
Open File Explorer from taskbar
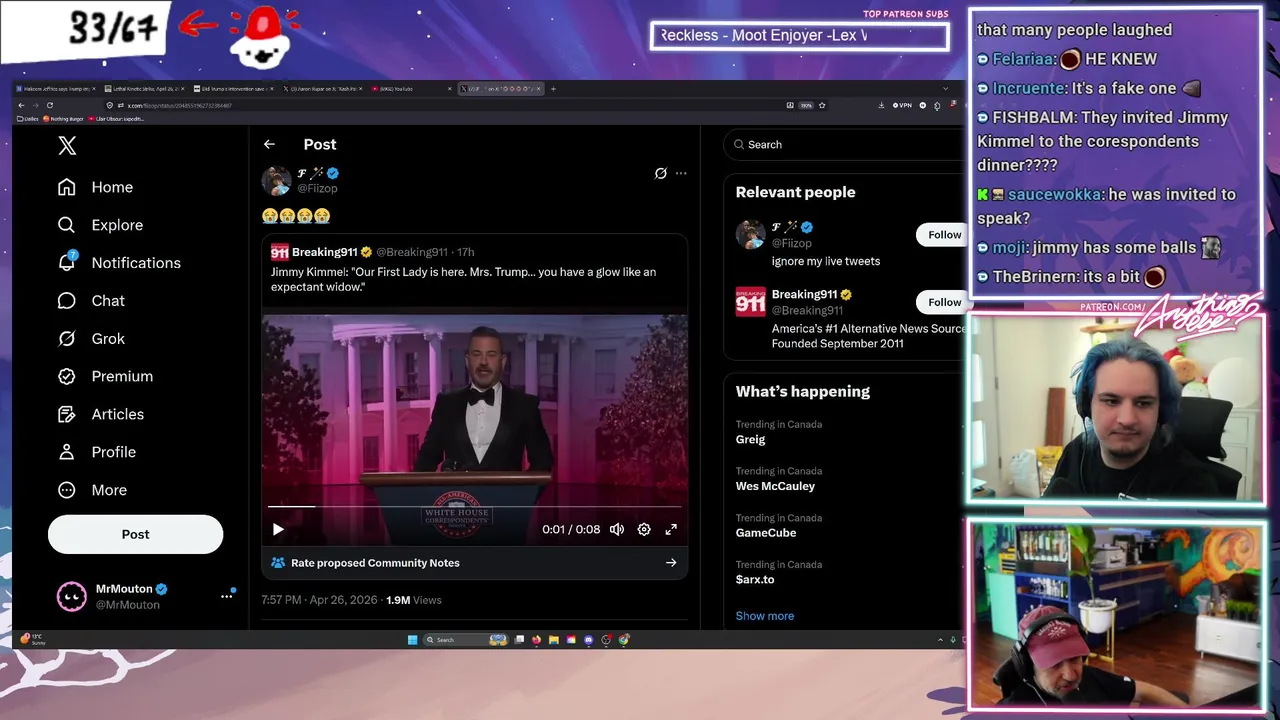(553, 640)
